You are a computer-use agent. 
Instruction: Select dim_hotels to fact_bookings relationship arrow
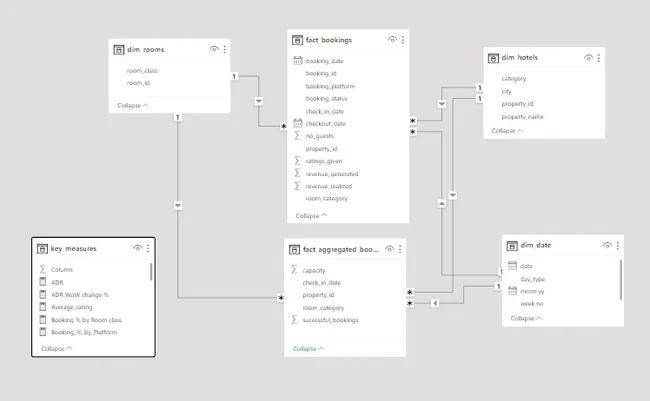pyautogui.click(x=442, y=104)
